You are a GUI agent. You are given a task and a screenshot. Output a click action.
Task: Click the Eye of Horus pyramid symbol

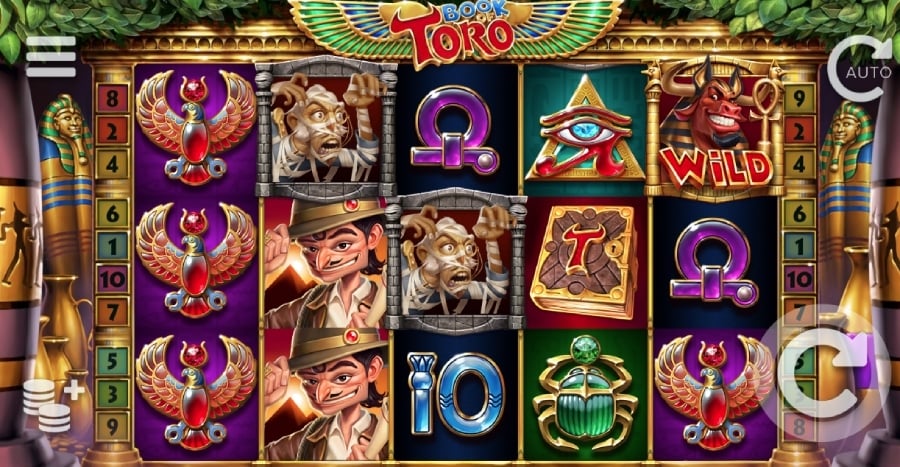(x=585, y=130)
